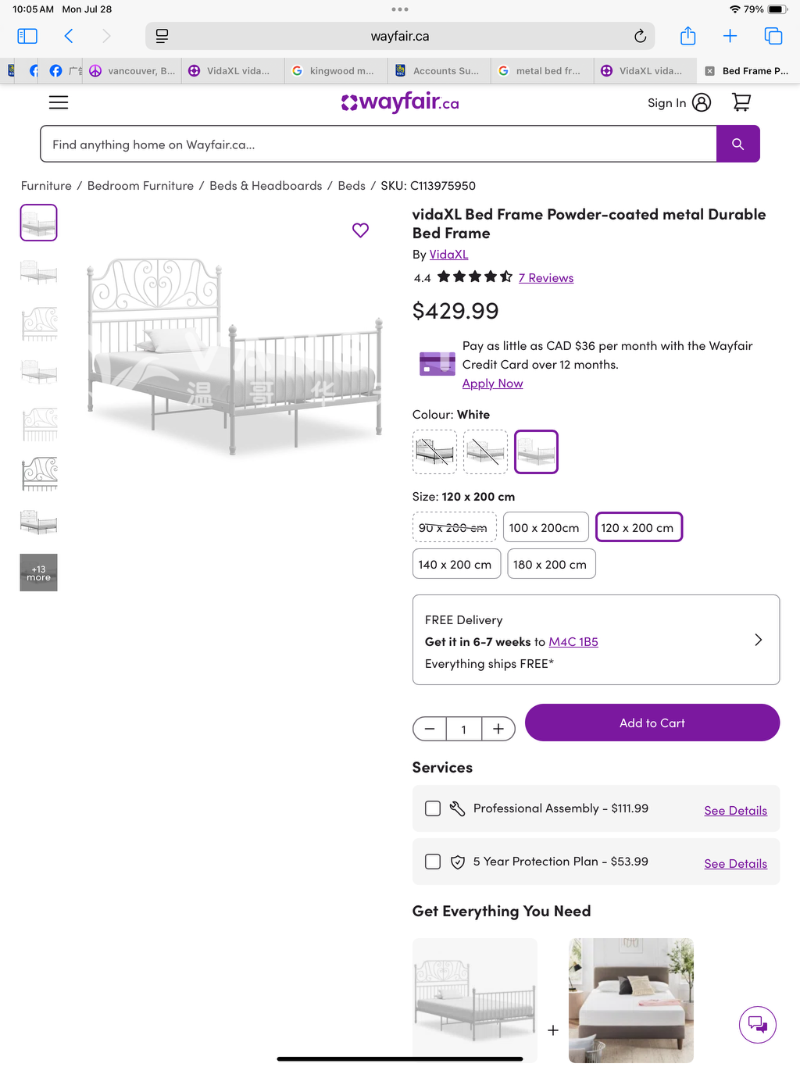The height and width of the screenshot is (1067, 800).
Task: Open the Wayfair hamburger menu
Action: coord(58,102)
